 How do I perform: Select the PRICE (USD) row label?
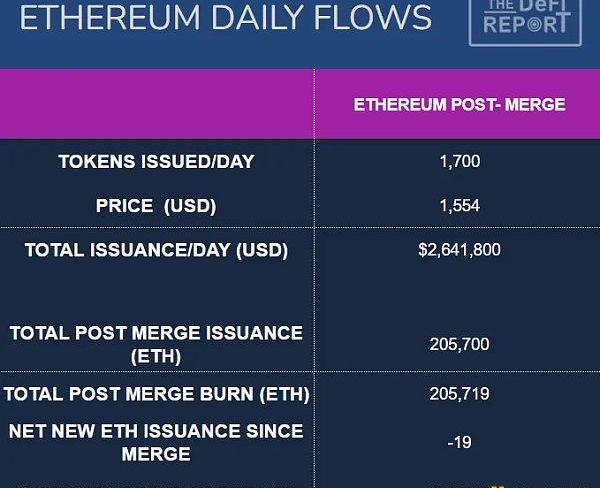point(156,206)
